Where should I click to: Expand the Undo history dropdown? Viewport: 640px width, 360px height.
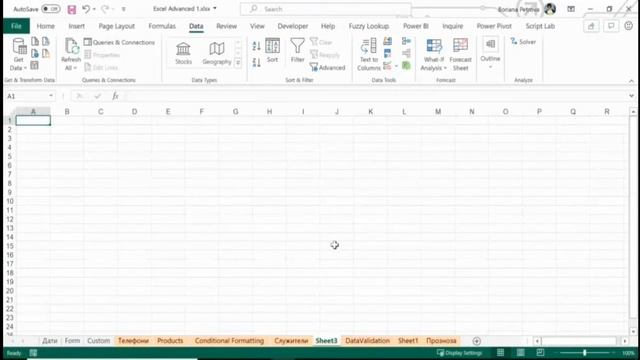tap(94, 9)
